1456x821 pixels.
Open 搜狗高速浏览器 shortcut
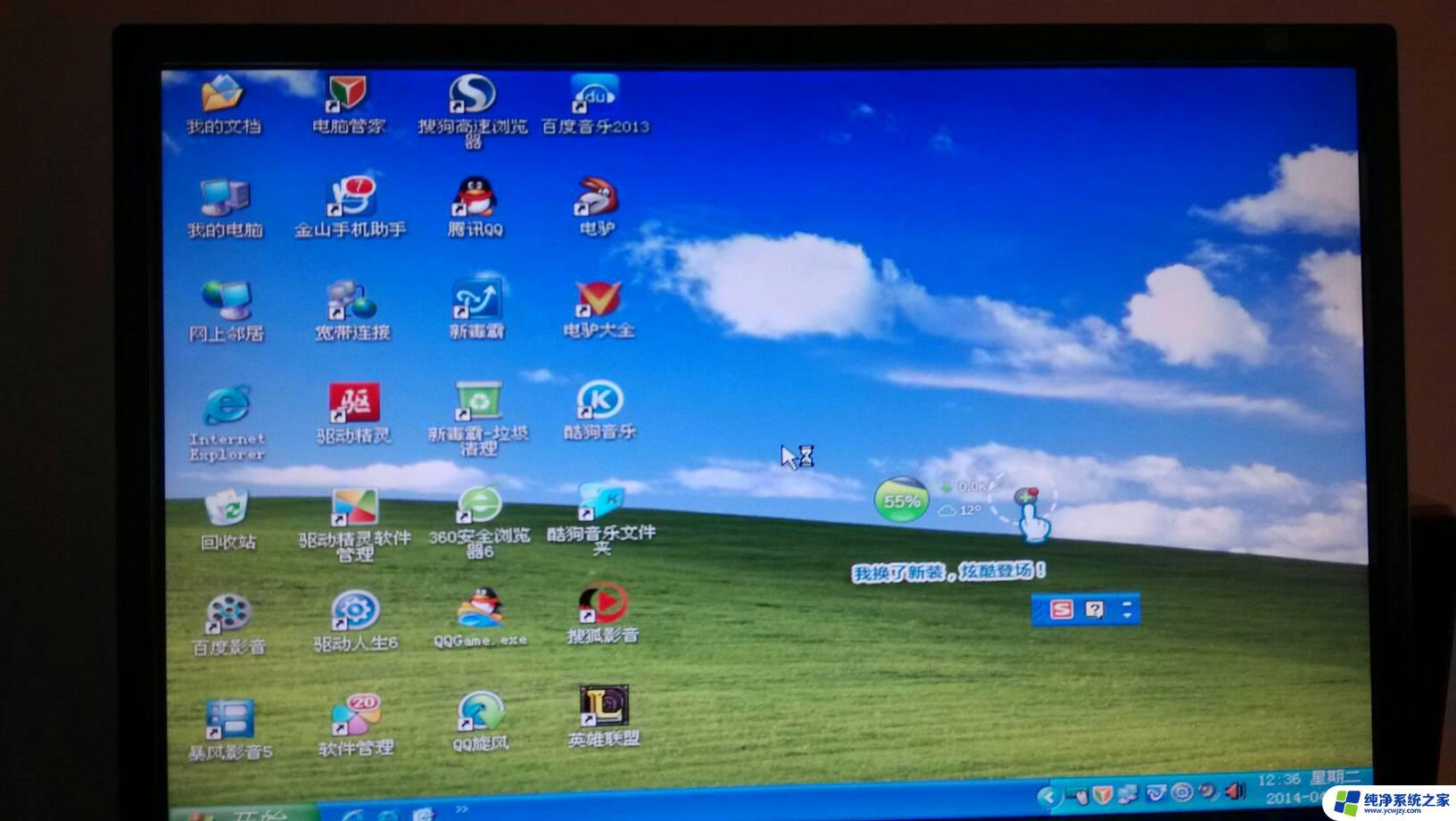pyautogui.click(x=473, y=111)
